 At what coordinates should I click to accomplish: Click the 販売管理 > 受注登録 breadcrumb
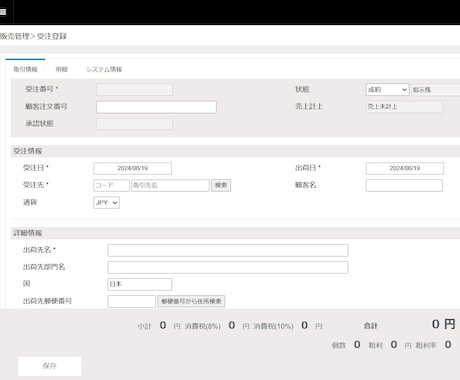click(x=33, y=36)
